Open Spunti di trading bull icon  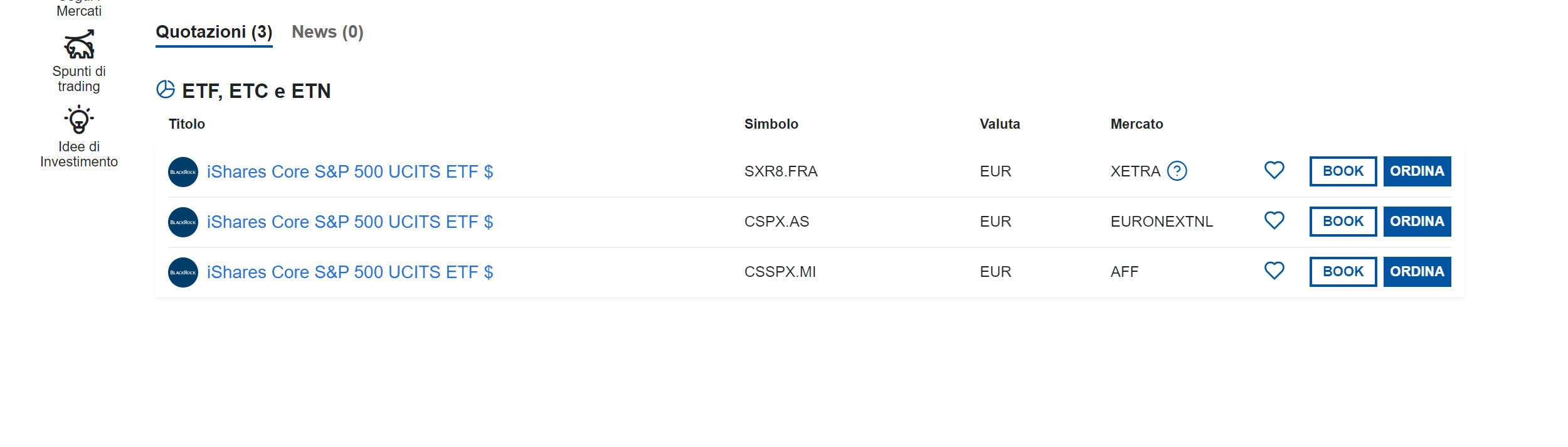pyautogui.click(x=79, y=45)
